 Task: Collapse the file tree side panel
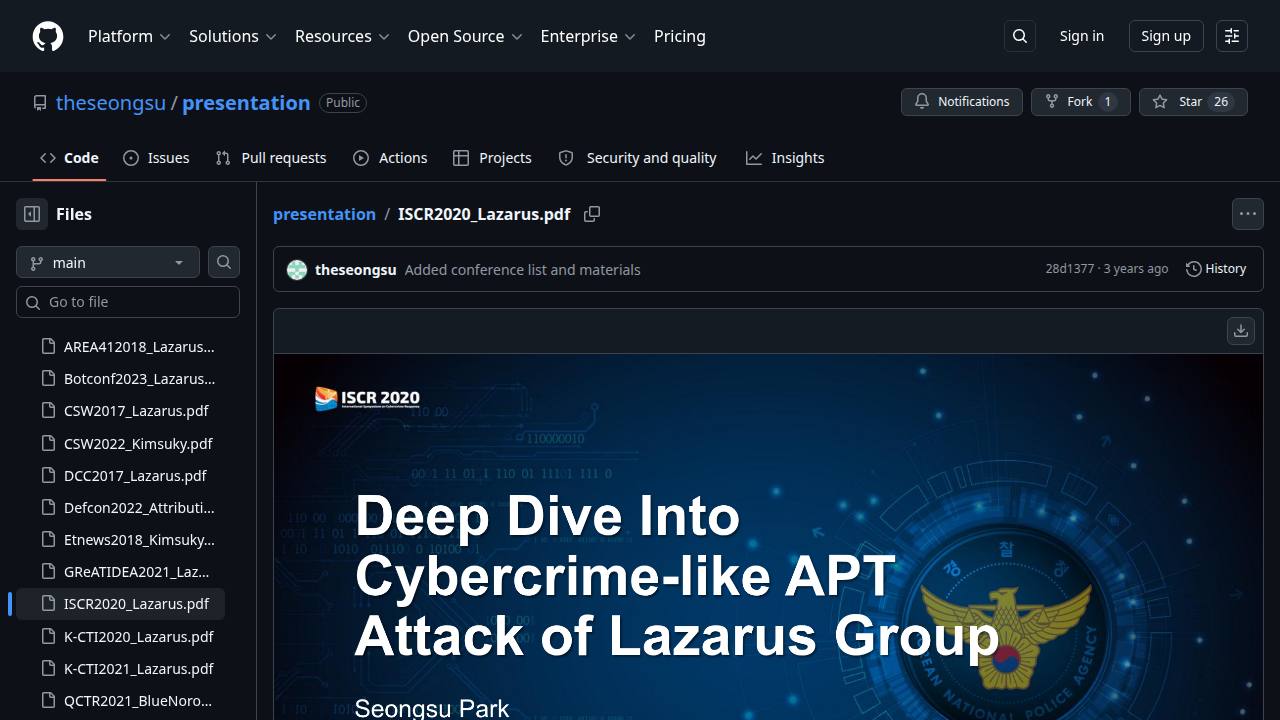(x=32, y=214)
